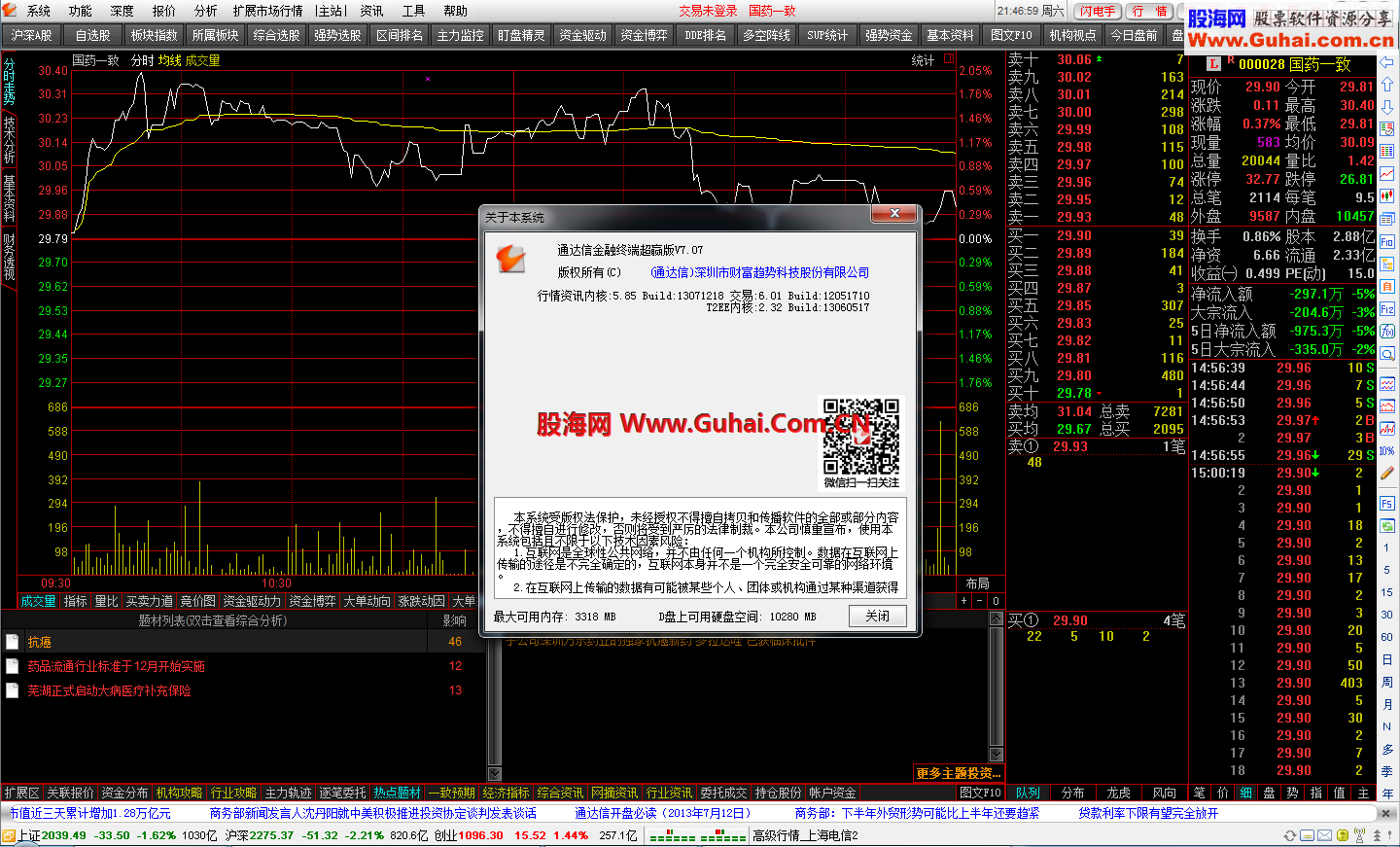The height and width of the screenshot is (847, 1400).
Task: Click the up arrow icon in right sidebar
Action: point(1387,85)
